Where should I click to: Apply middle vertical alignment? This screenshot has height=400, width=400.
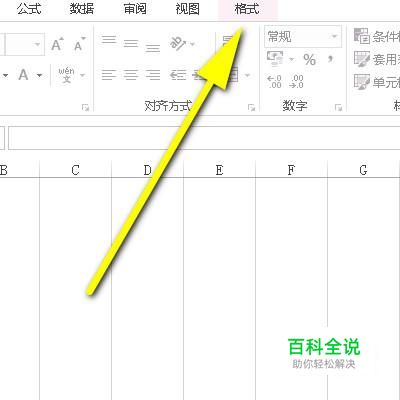(131, 43)
